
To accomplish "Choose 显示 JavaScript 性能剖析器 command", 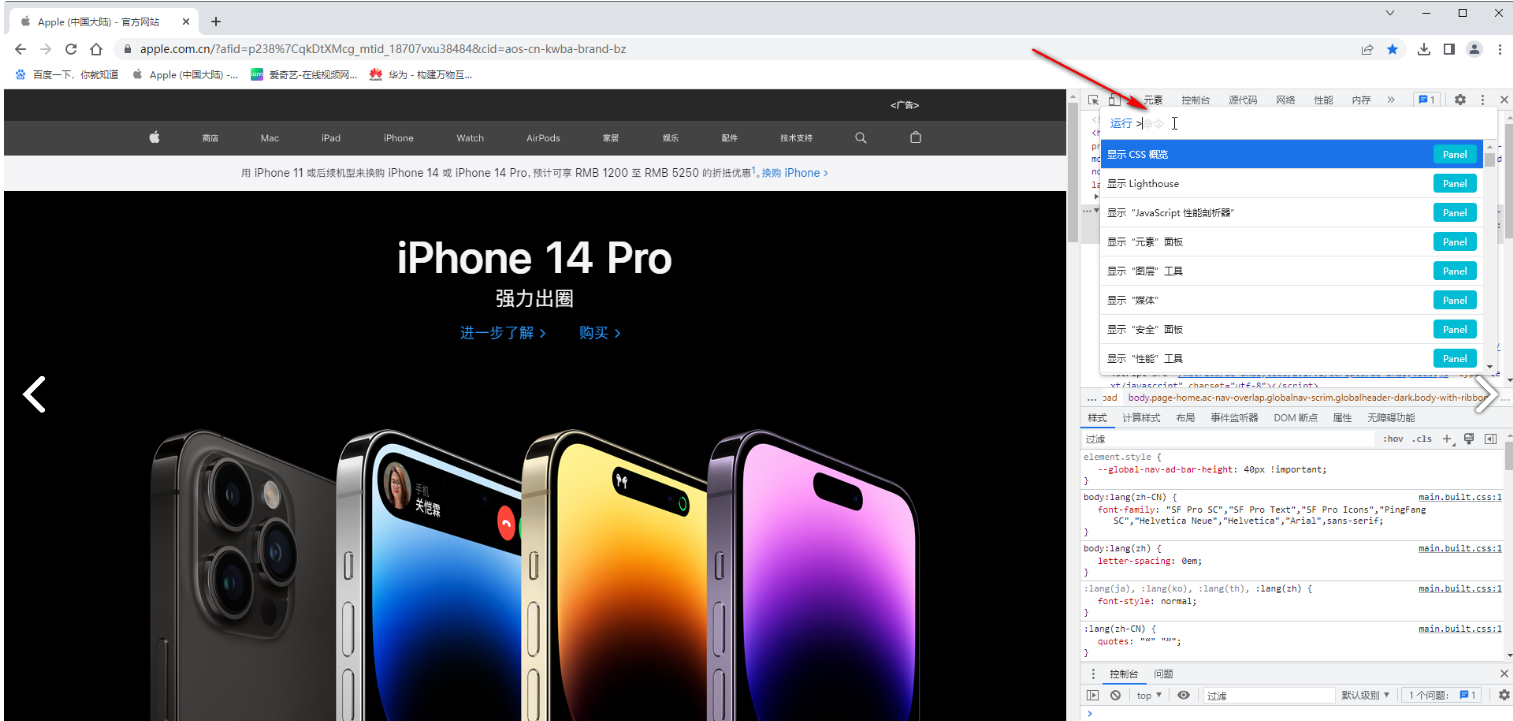I will tap(1292, 212).
